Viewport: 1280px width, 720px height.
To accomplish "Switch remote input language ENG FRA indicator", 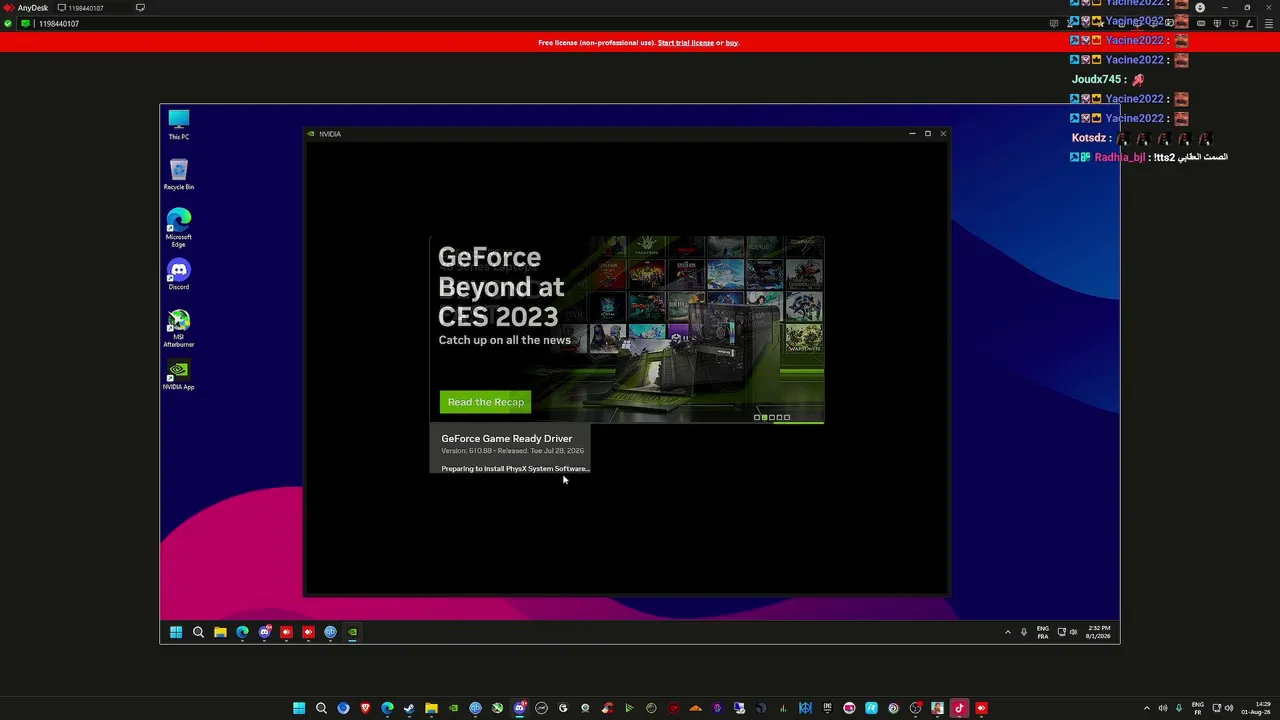I will tap(1043, 632).
